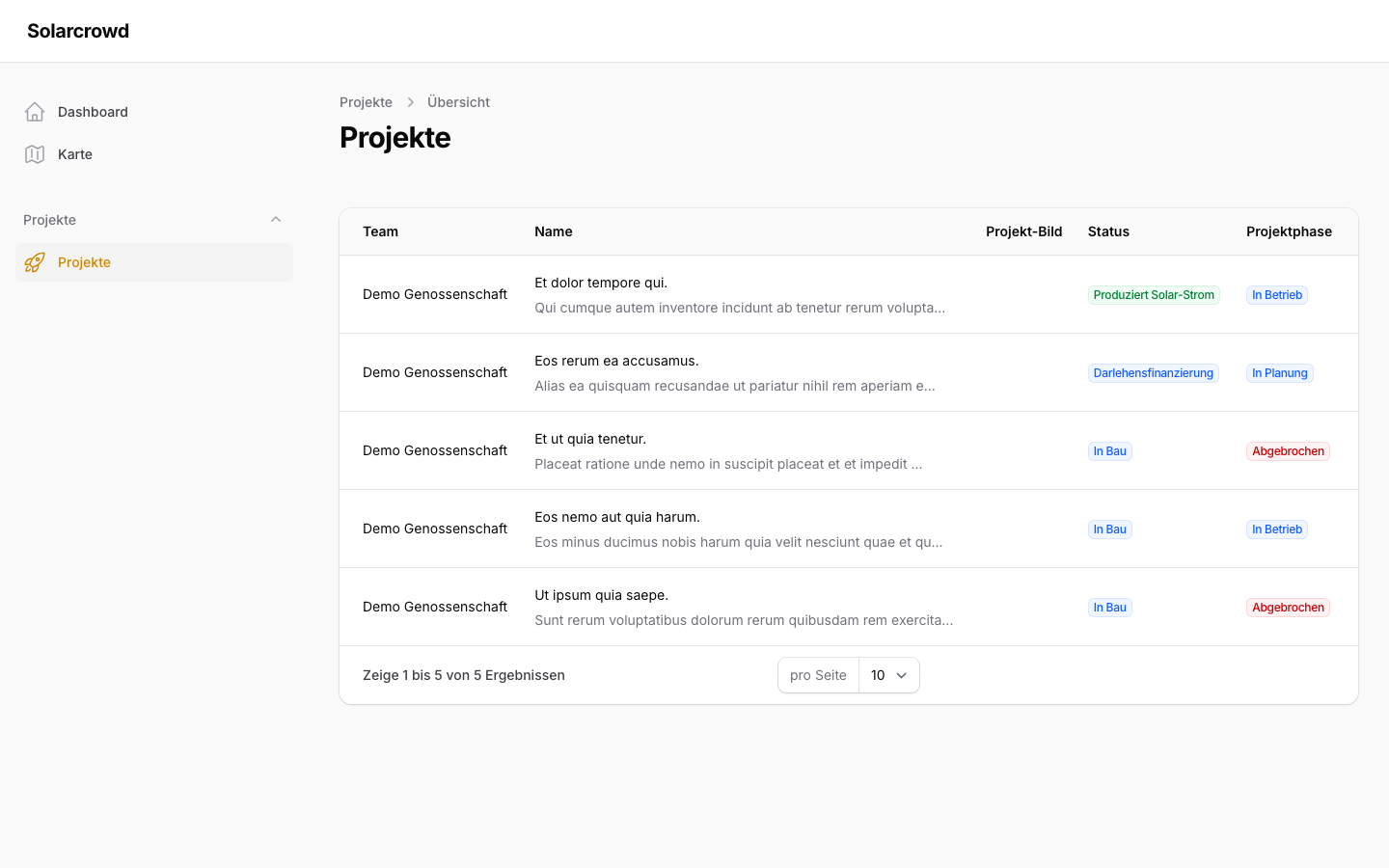Click the house icon beside Dashboard
Image resolution: width=1389 pixels, height=868 pixels.
click(34, 111)
